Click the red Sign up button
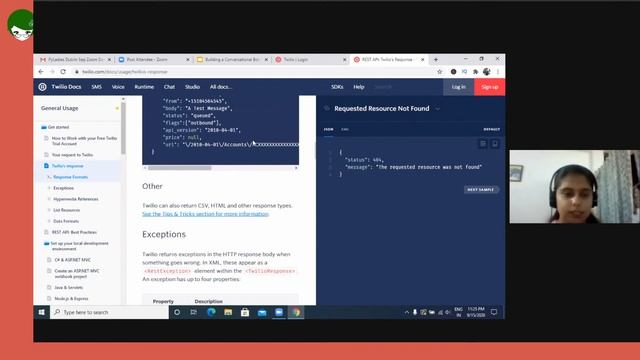 489,87
